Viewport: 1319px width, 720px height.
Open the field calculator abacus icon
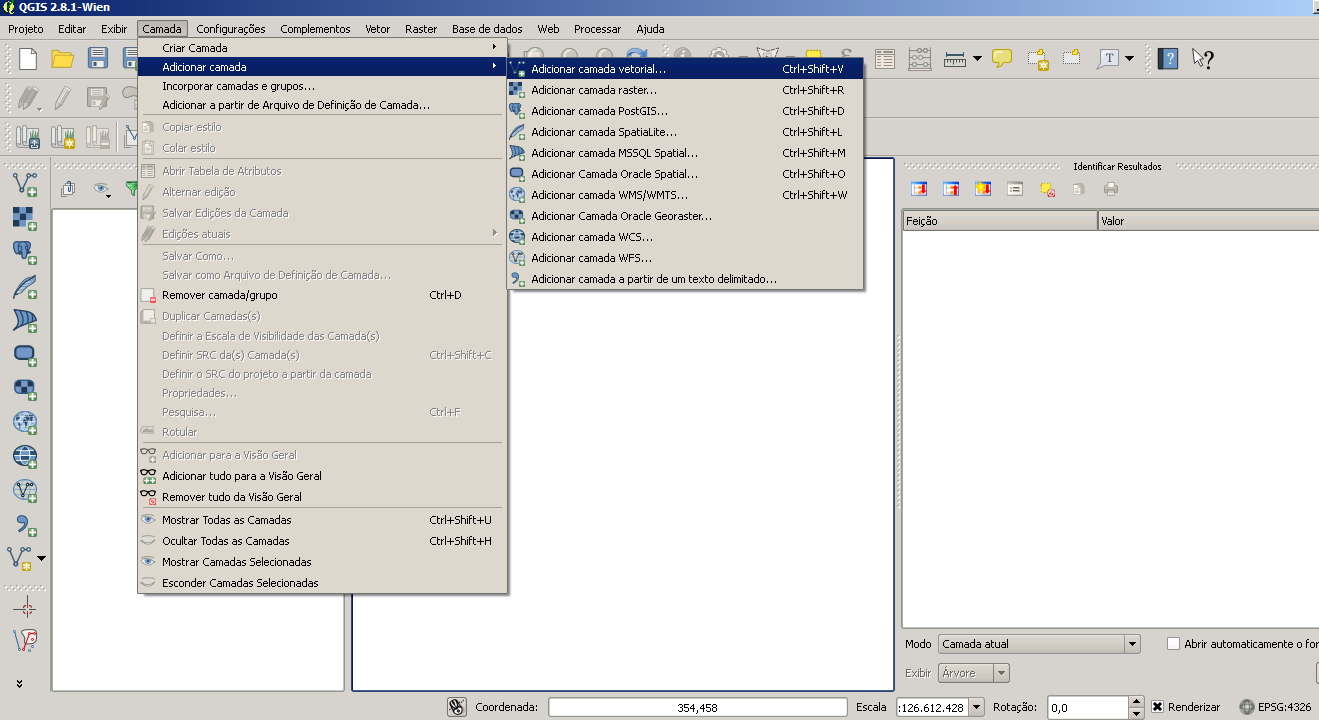pyautogui.click(x=920, y=59)
